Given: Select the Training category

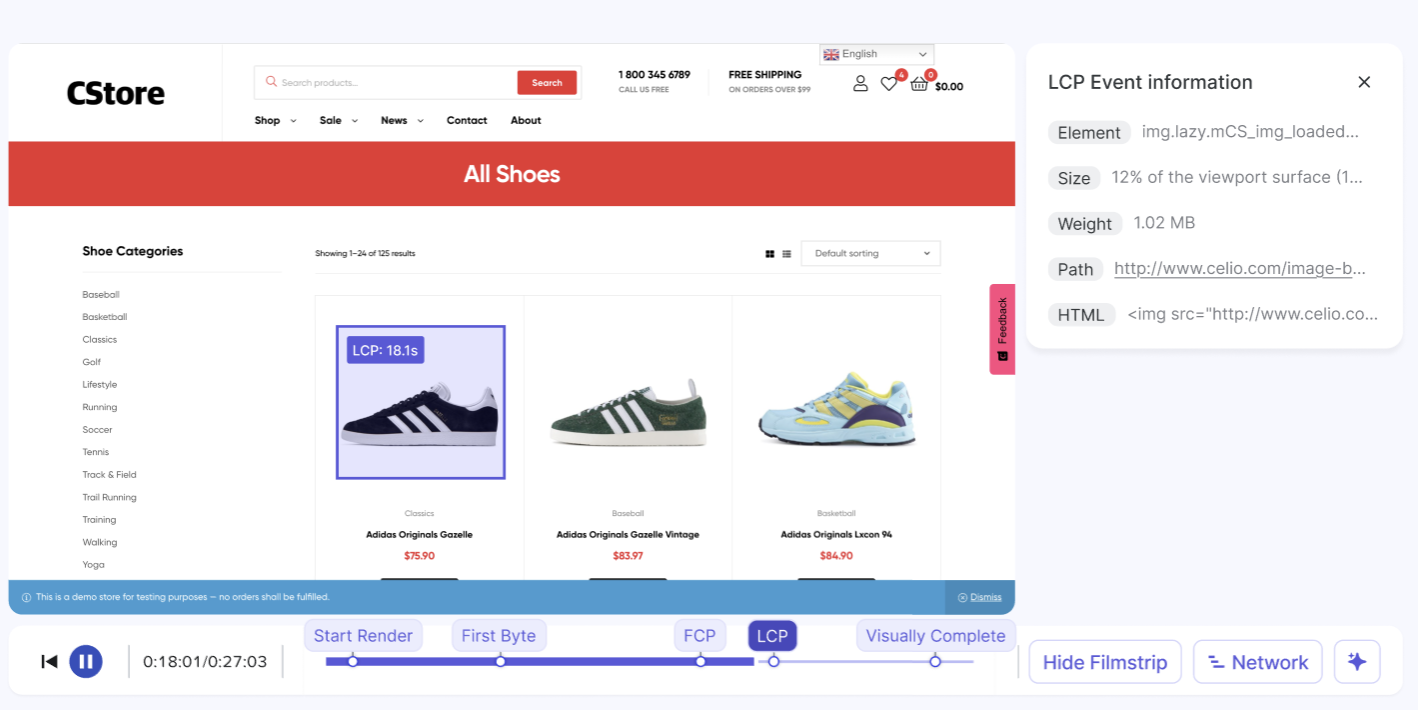Looking at the screenshot, I should 99,520.
